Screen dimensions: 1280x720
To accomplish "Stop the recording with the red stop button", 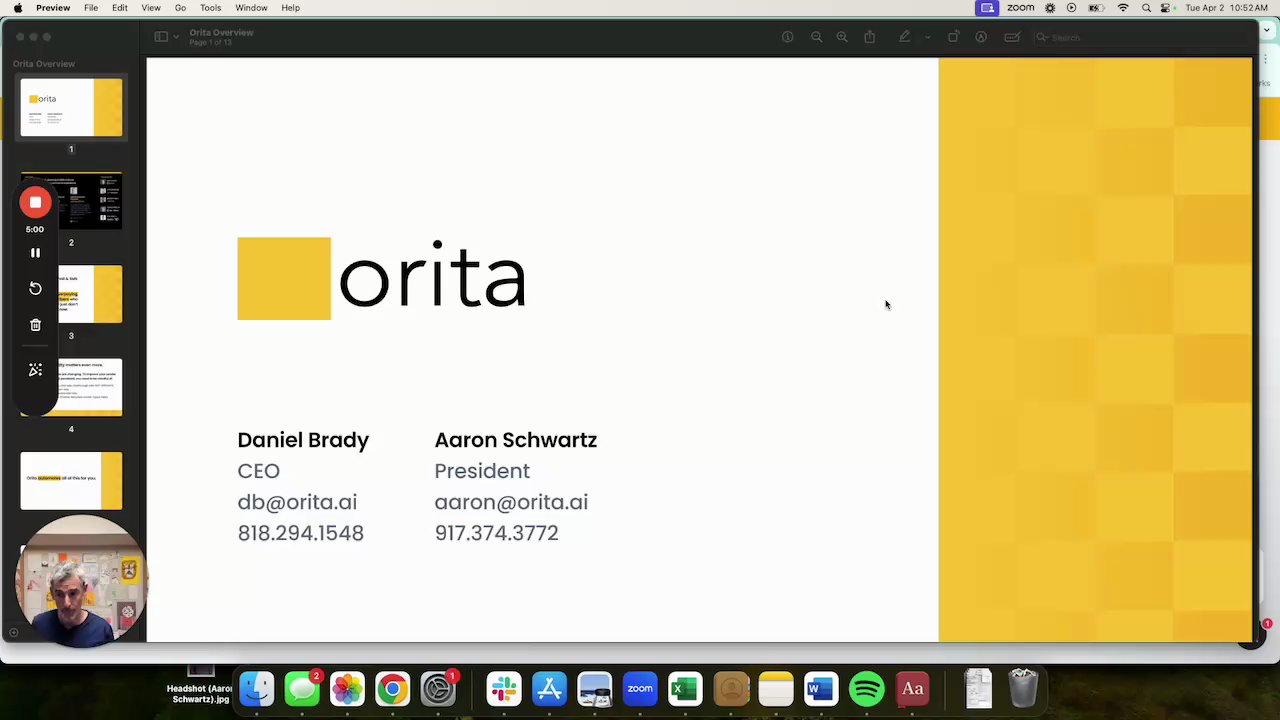I will pos(35,203).
